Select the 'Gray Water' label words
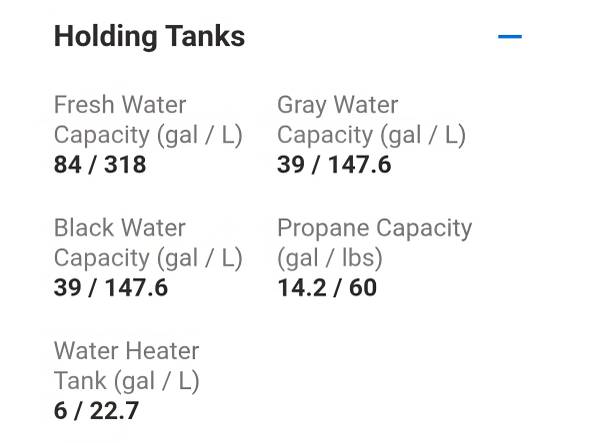 (x=338, y=105)
